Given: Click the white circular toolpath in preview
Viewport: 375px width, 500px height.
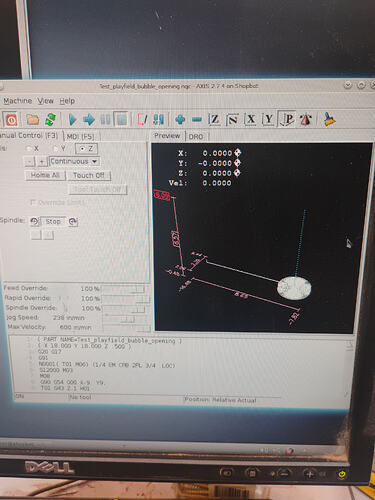Looking at the screenshot, I should [294, 287].
